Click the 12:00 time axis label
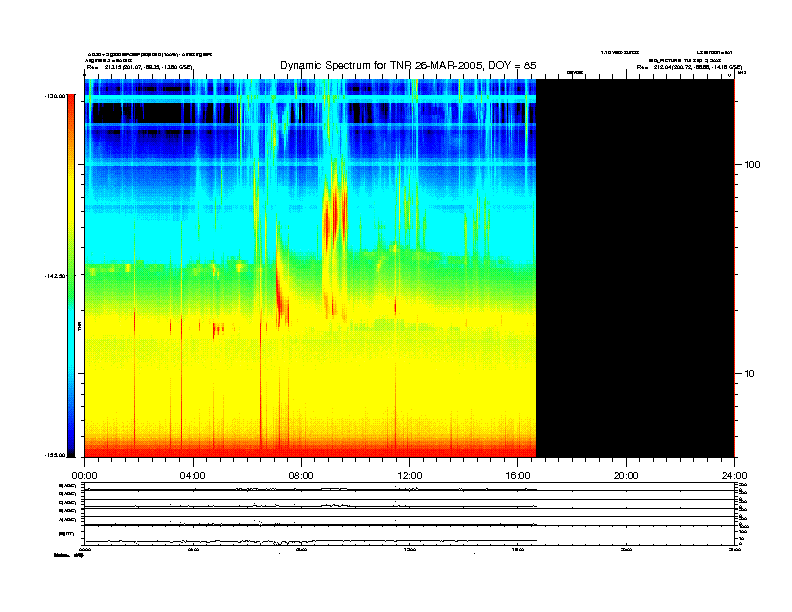Viewport: 792px width, 612px height. tap(410, 476)
